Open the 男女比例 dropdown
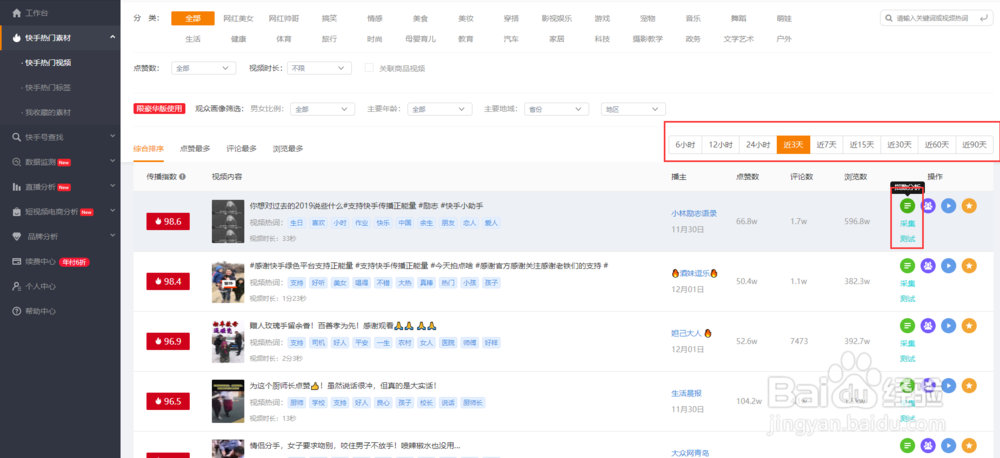 coord(323,109)
